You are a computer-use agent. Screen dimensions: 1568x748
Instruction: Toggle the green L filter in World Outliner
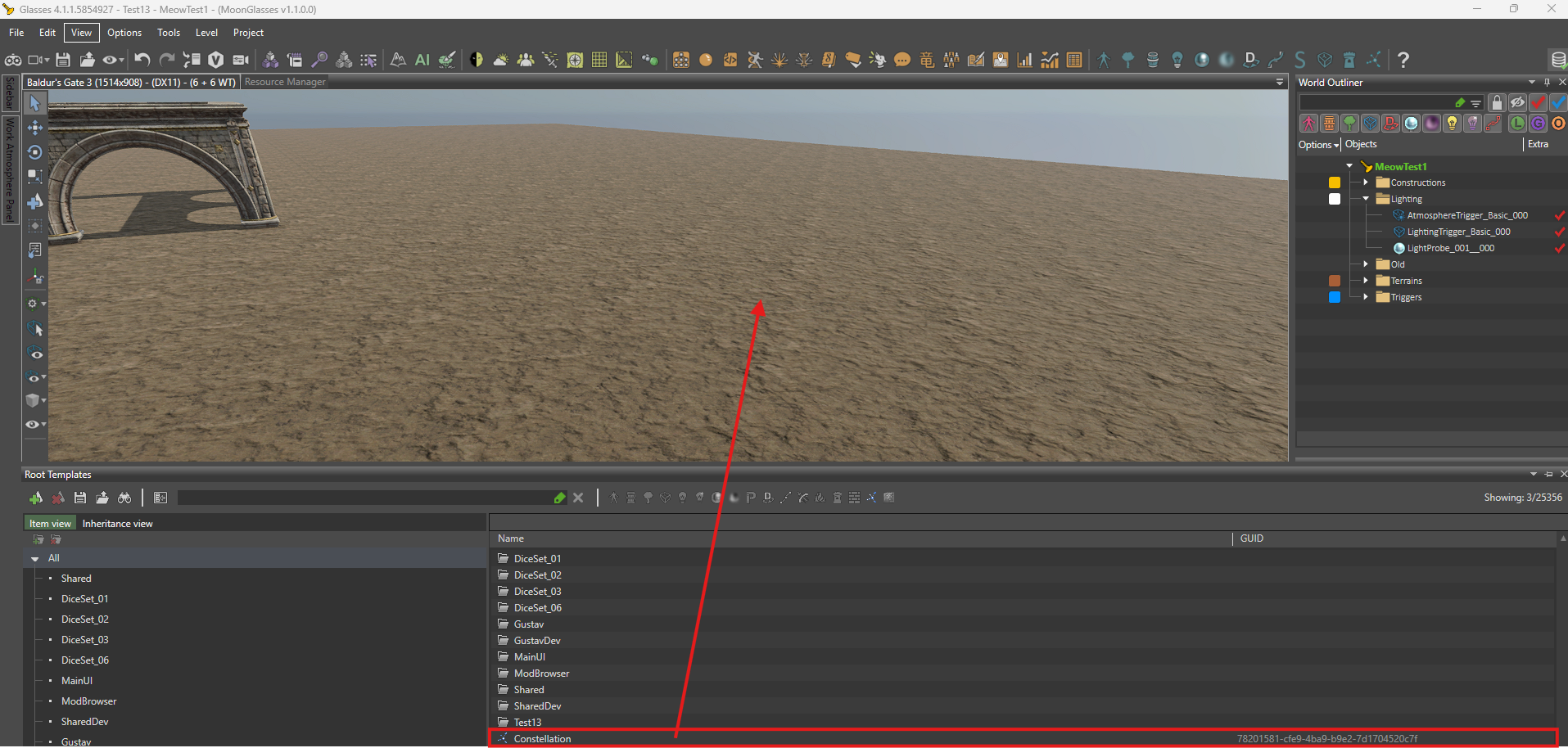point(1518,124)
